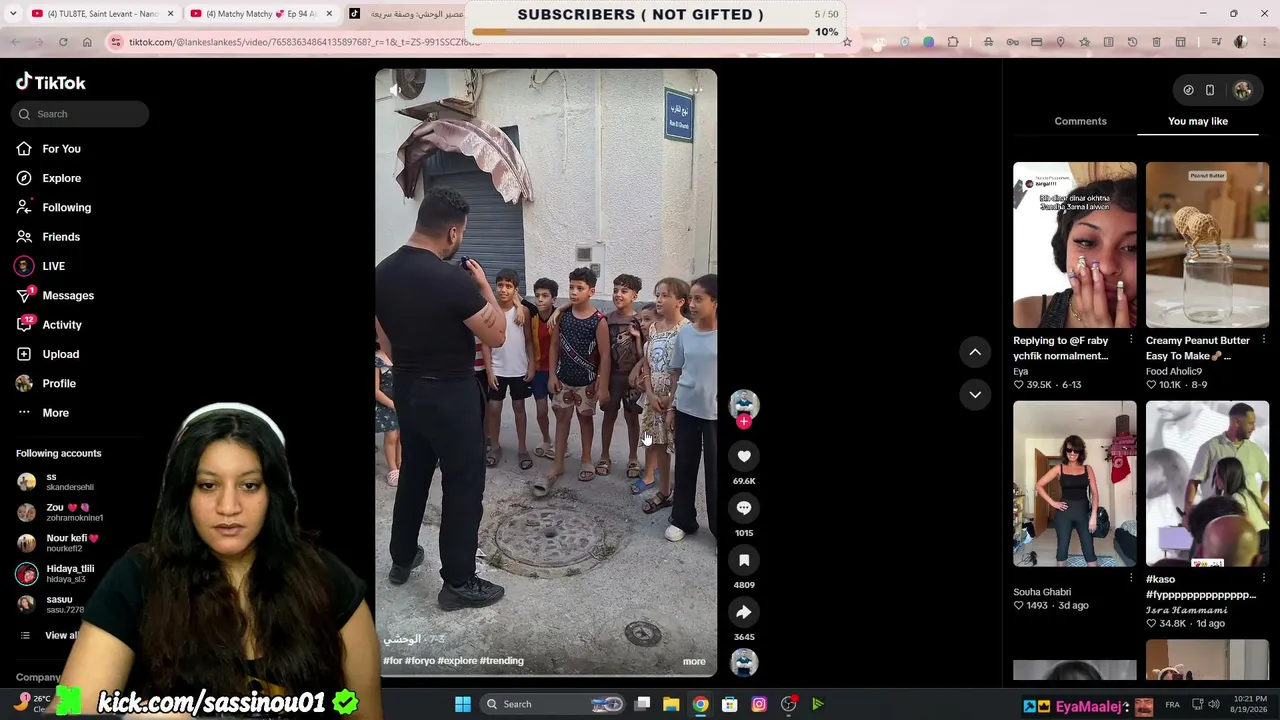Open options for the Souha Ghabri video
Screen dimensions: 1280x720
click(x=1131, y=578)
